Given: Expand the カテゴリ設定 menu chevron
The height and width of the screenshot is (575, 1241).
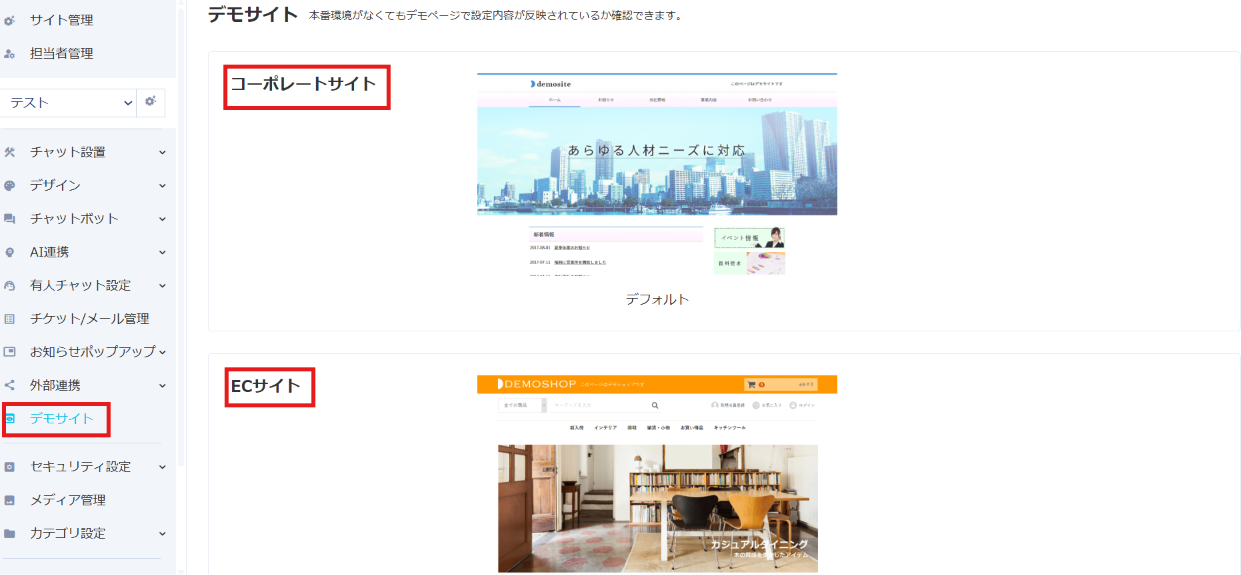Looking at the screenshot, I should pos(163,533).
